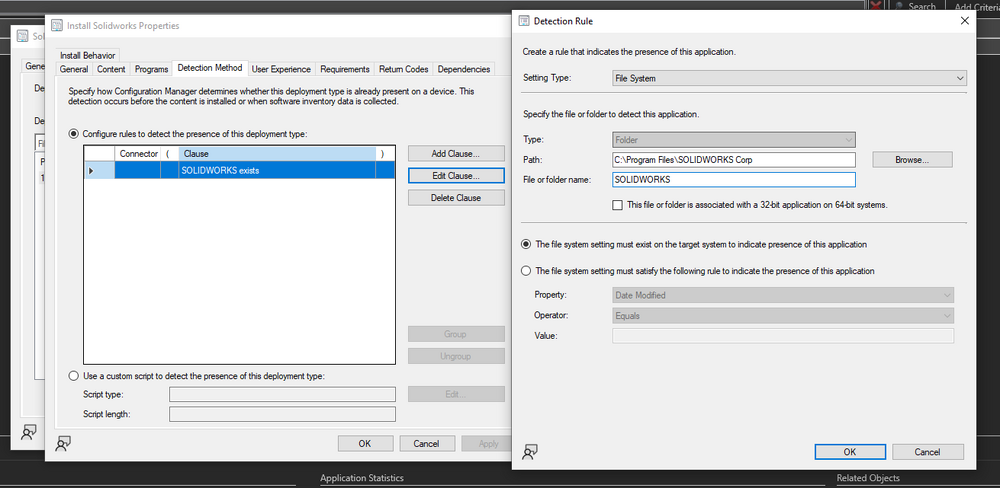Go to the Requirements tab

coord(345,69)
